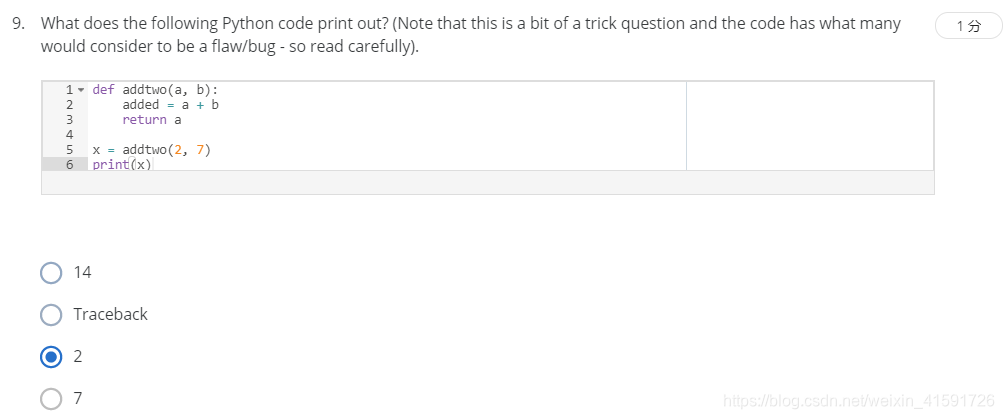
Task: Place cursor in the 'added = a + b' line
Action: click(x=170, y=104)
